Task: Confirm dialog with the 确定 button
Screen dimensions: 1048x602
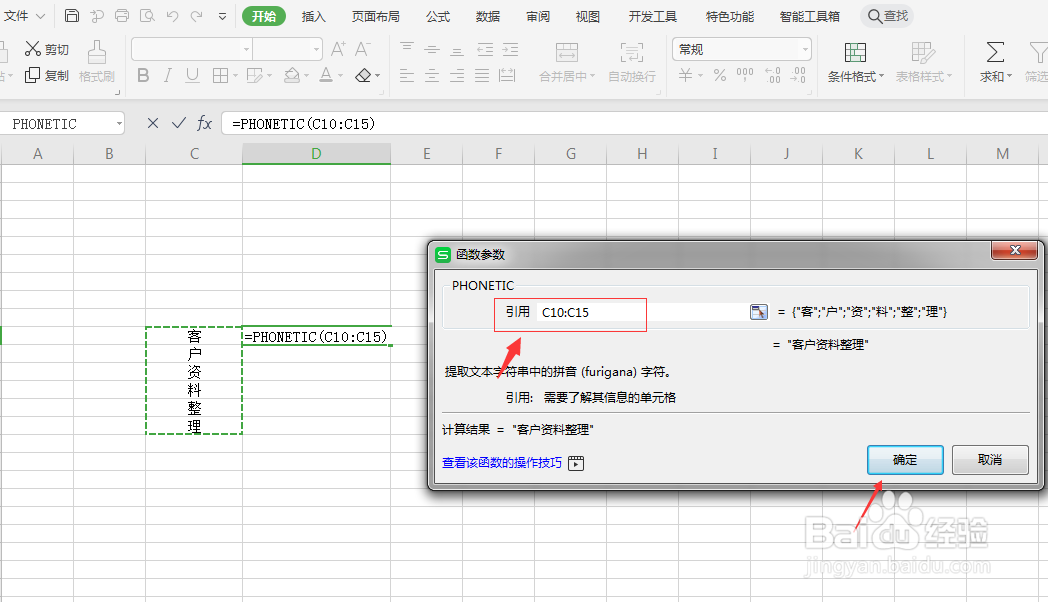Action: pyautogui.click(x=904, y=460)
